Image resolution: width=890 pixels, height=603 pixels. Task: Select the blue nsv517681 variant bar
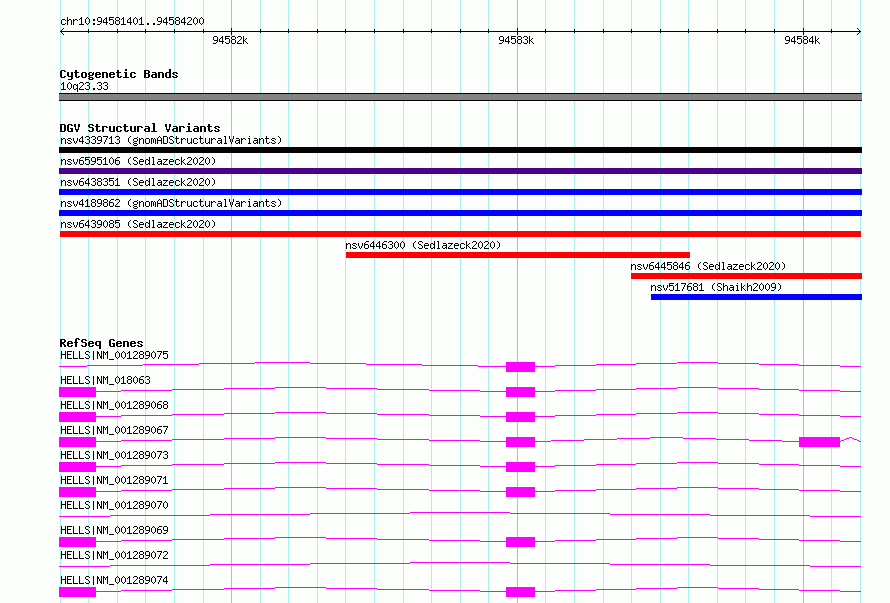click(757, 297)
